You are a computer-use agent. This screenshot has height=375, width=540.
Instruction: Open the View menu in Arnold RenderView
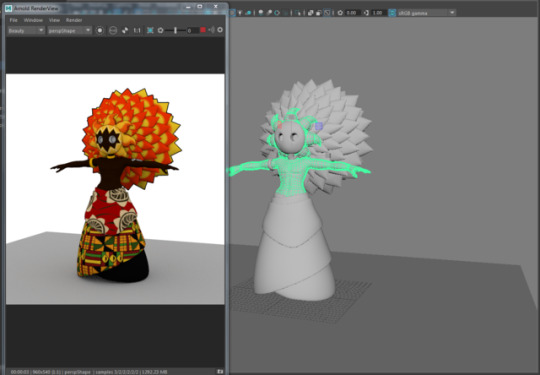tap(54, 20)
